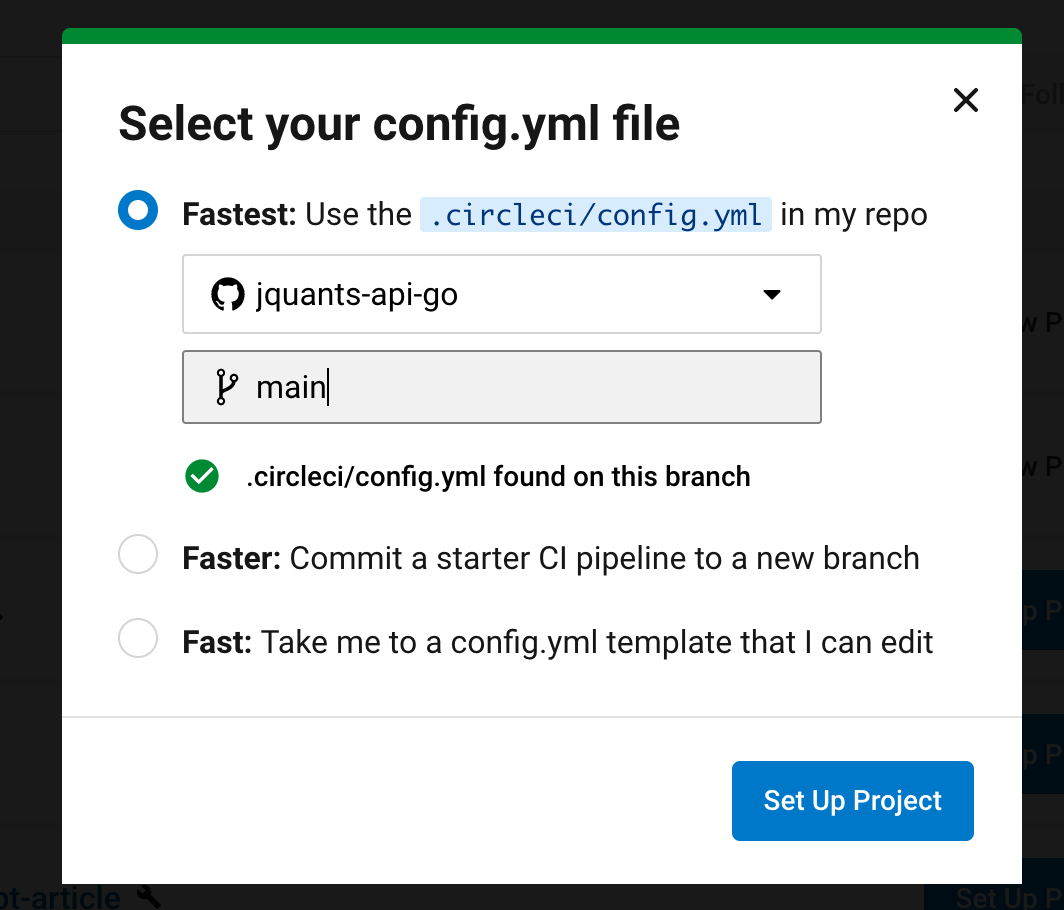Click the bold 'Fastest:' label text
Viewport: 1064px width, 910px height.
pos(239,215)
